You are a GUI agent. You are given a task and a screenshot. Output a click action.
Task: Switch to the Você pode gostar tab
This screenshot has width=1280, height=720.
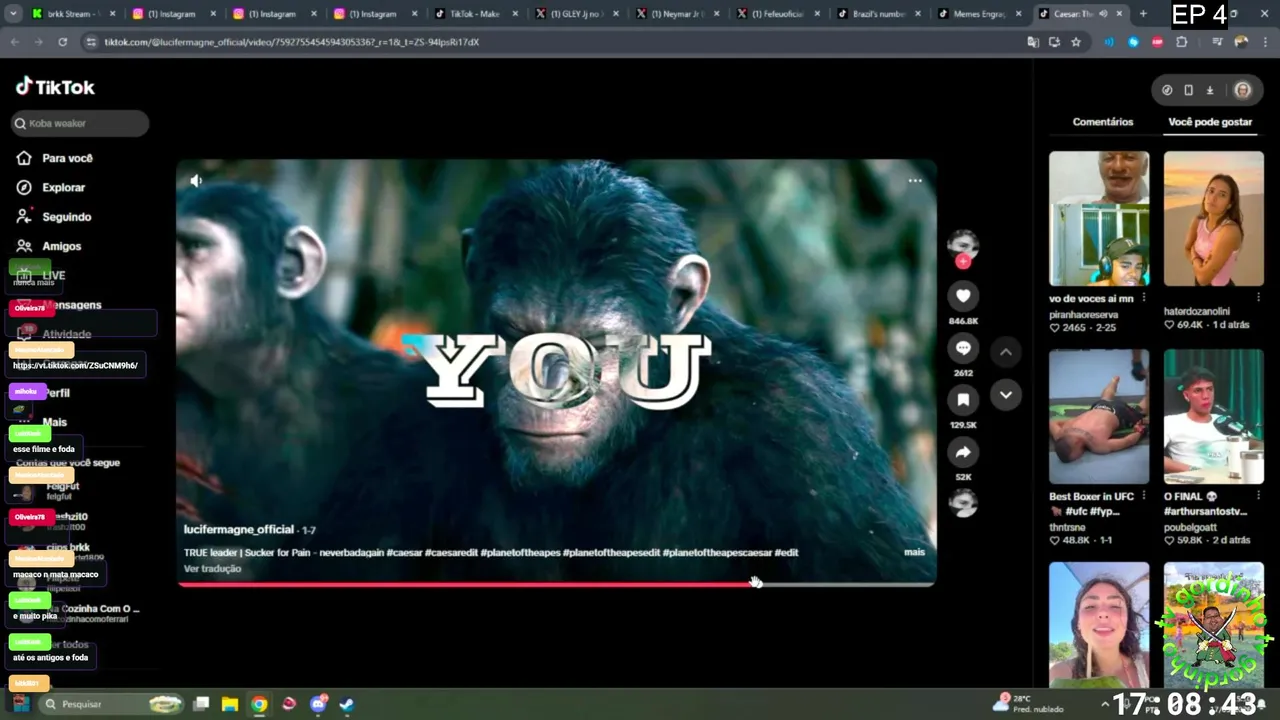1210,122
